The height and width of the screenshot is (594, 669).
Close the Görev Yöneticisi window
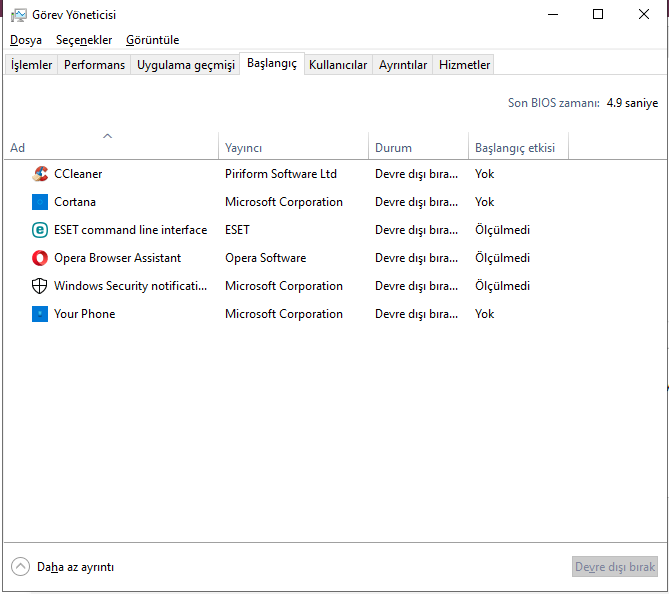point(643,15)
